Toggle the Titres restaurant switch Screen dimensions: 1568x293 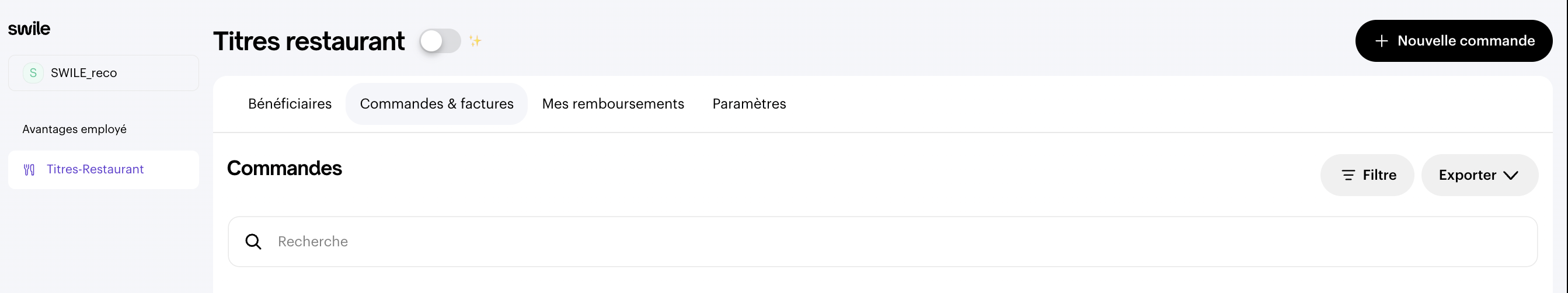tap(440, 41)
